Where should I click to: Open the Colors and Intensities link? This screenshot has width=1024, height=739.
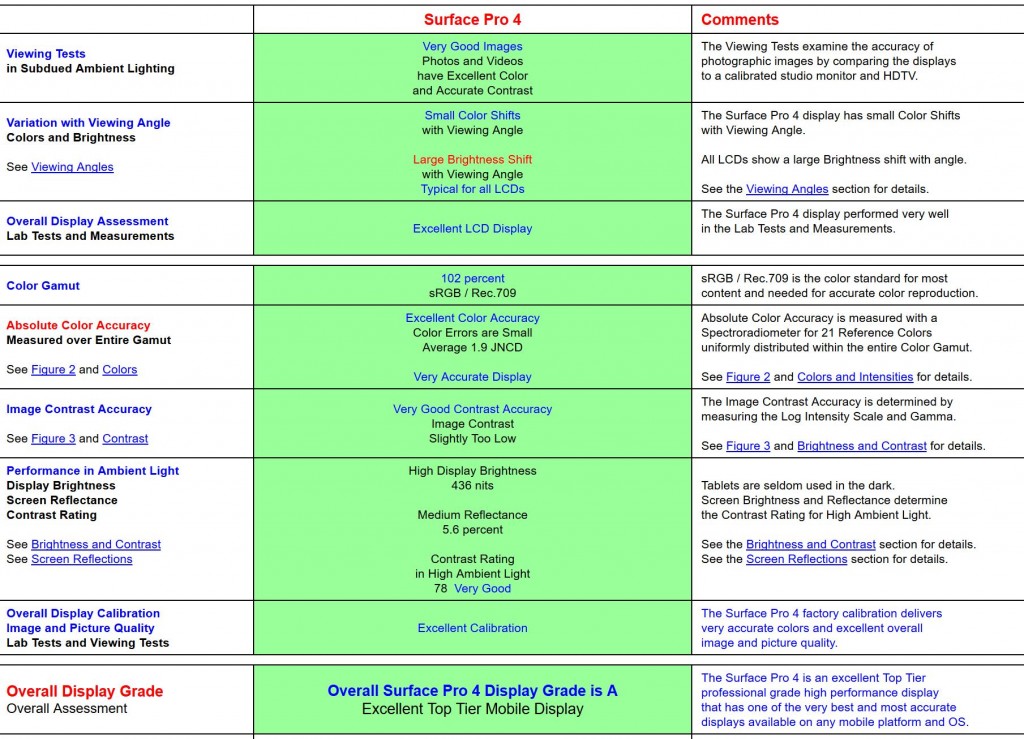(855, 377)
